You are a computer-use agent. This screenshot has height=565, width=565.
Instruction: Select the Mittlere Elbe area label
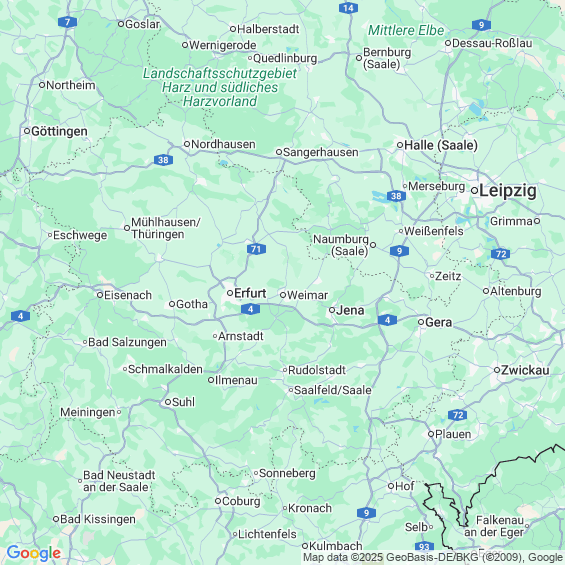406,30
